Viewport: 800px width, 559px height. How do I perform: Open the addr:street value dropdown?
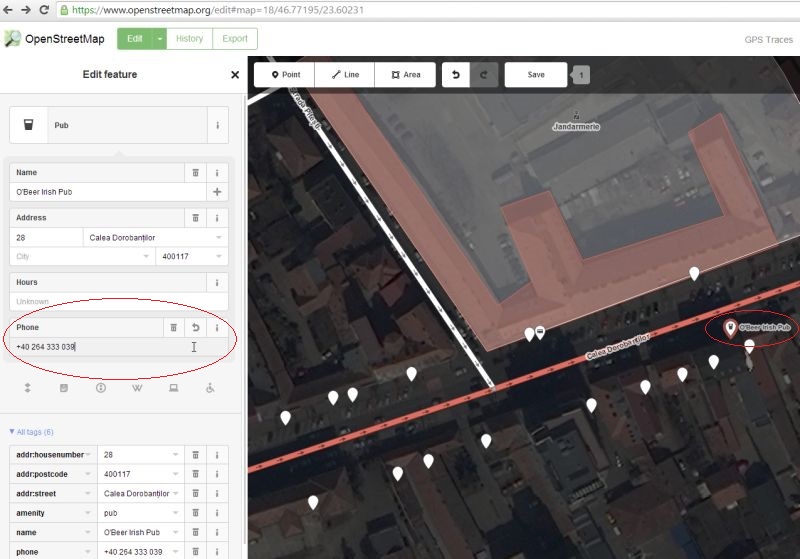175,494
